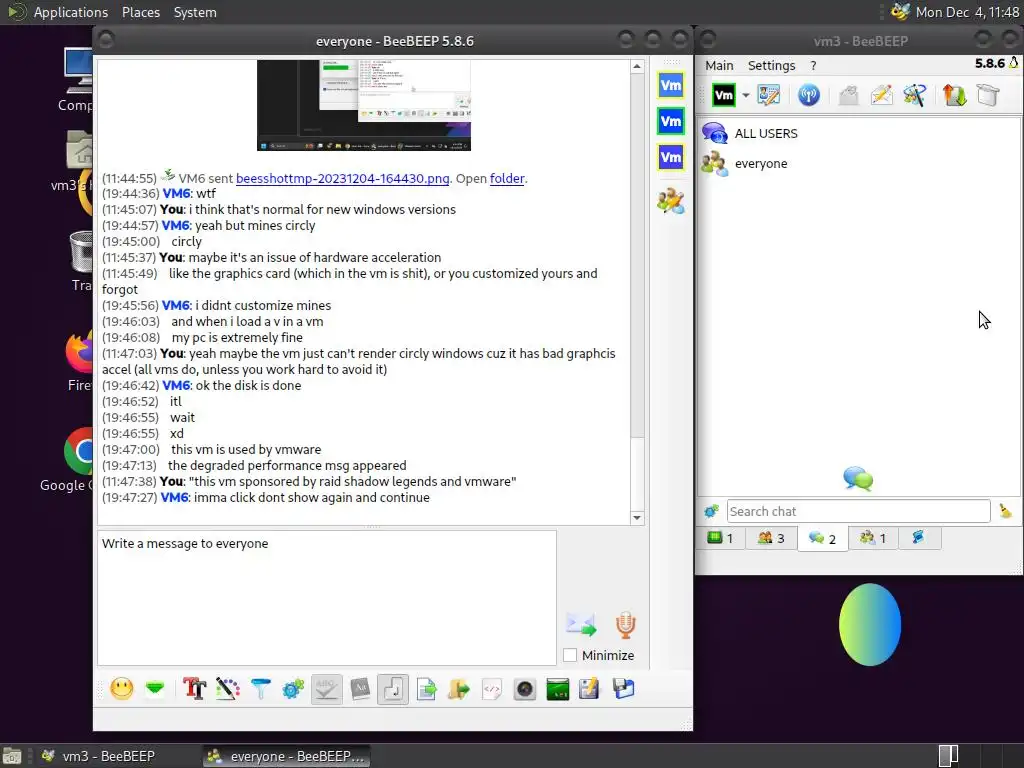
Task: Click the envelope with pencil compose icon
Action: [x=881, y=95]
